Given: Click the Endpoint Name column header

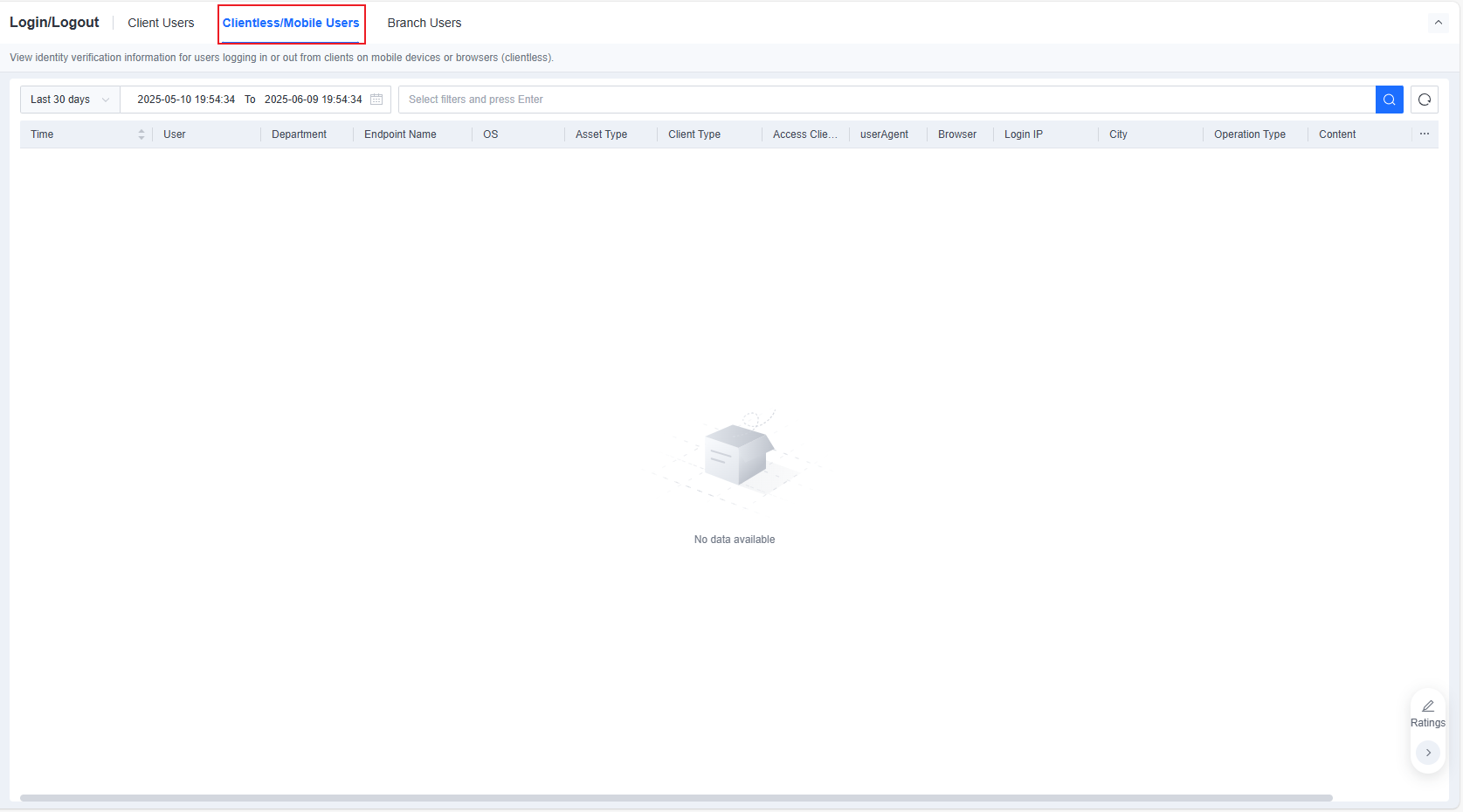Looking at the screenshot, I should (x=400, y=134).
